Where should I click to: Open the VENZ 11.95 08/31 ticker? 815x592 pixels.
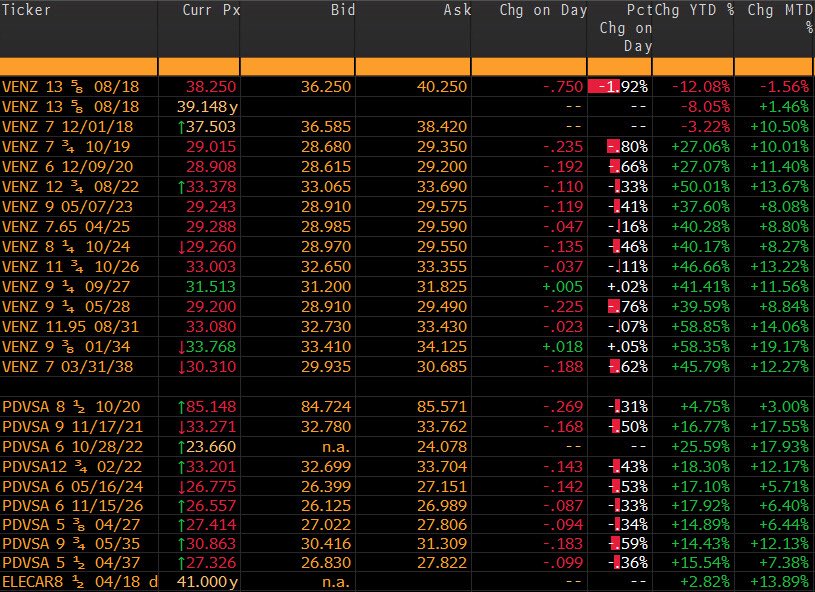(x=71, y=327)
